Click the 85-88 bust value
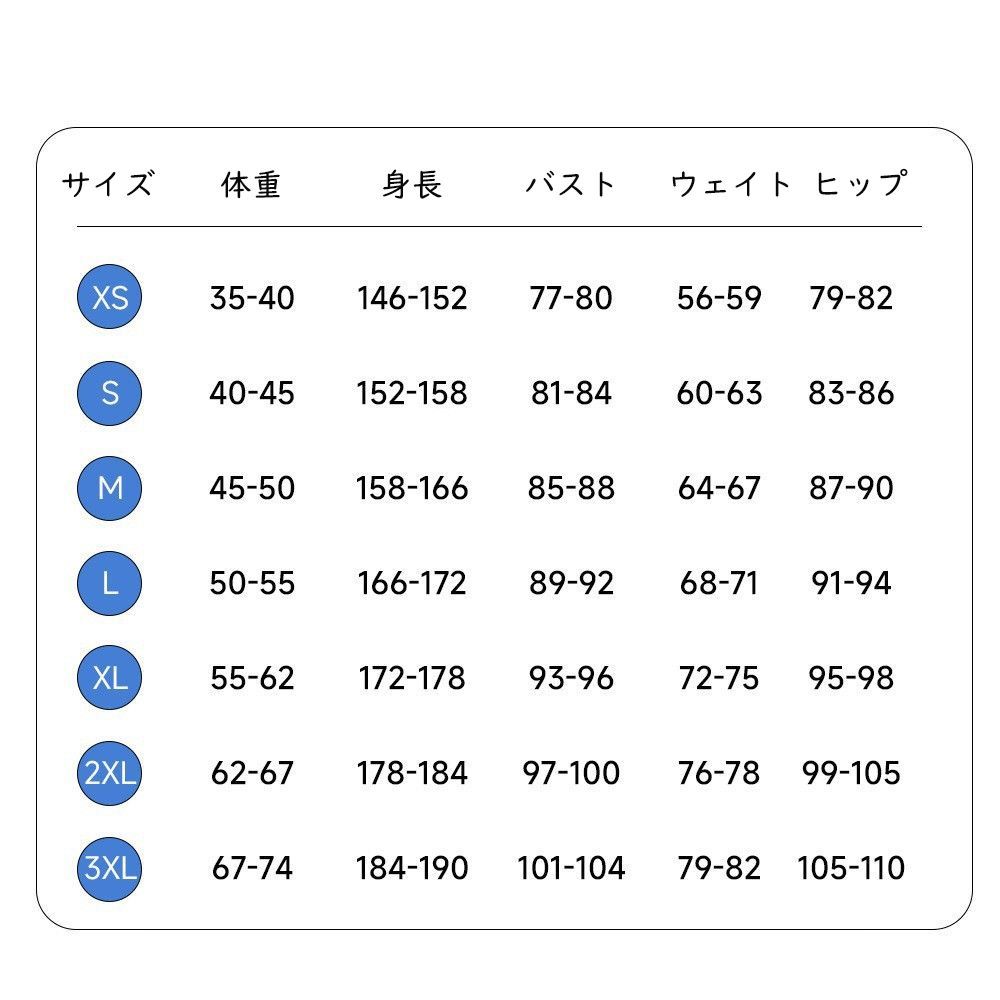Viewport: 1000px width, 1000px height. [571, 488]
